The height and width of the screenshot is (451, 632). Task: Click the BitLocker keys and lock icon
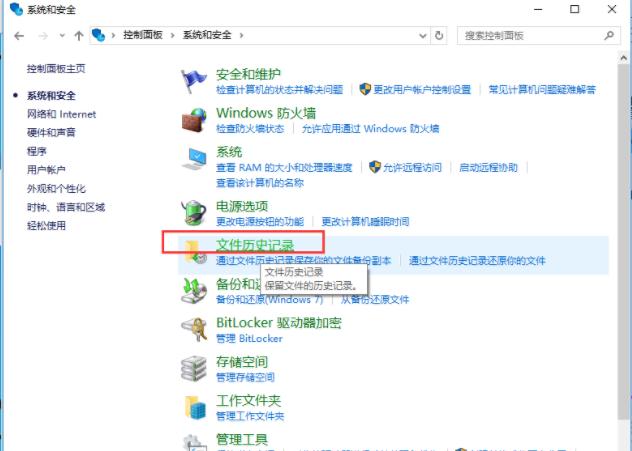(x=194, y=329)
